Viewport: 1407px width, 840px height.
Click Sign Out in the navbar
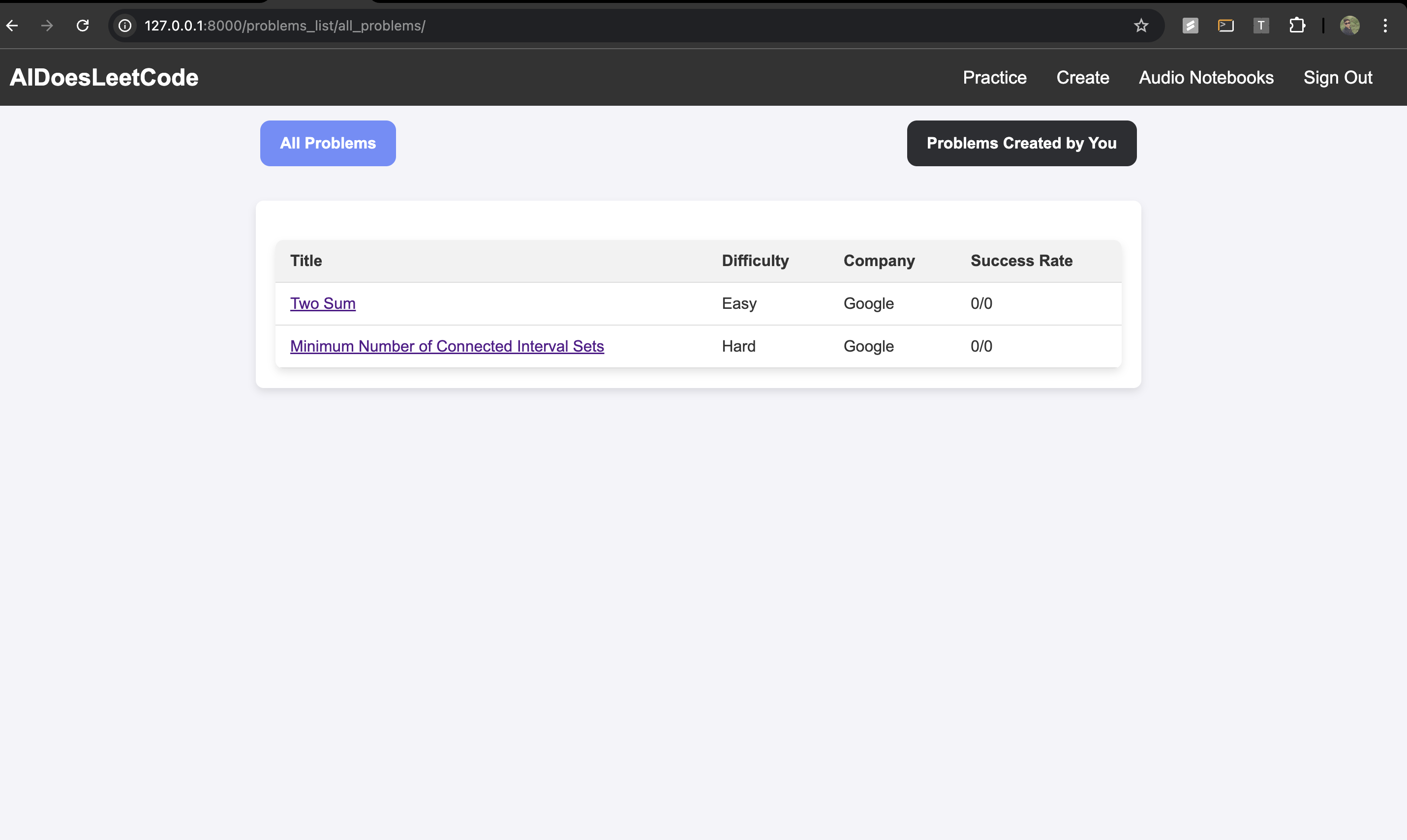coord(1337,78)
